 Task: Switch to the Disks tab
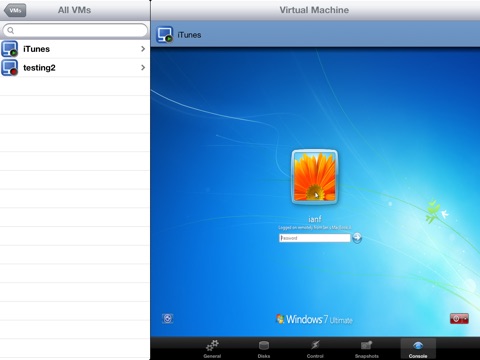pos(264,349)
